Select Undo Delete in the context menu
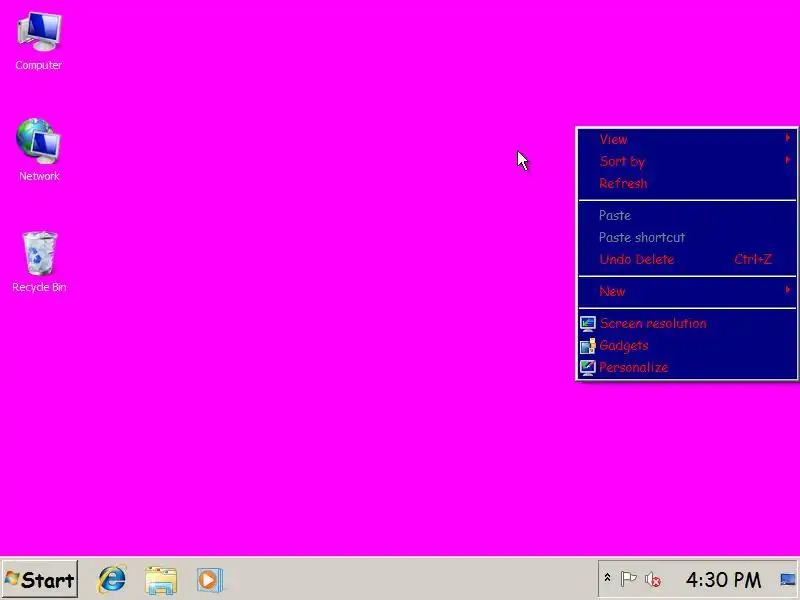800x600 pixels. point(687,259)
